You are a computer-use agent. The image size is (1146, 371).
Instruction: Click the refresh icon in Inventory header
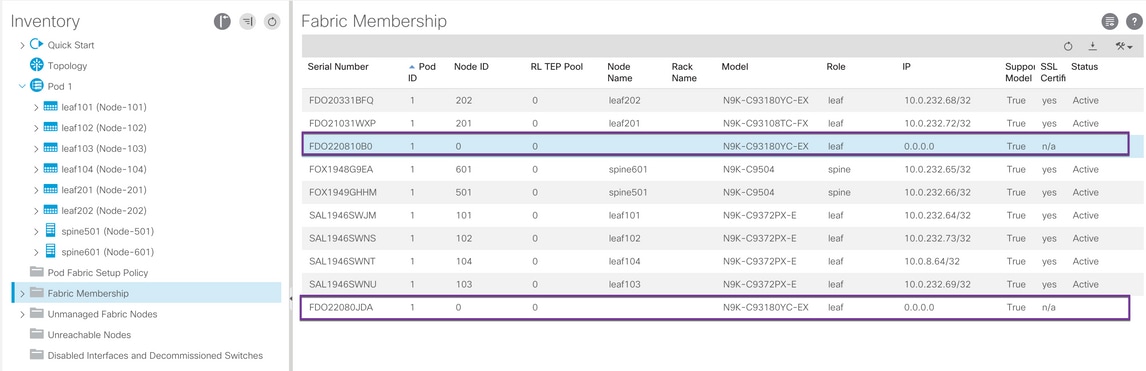[x=271, y=22]
